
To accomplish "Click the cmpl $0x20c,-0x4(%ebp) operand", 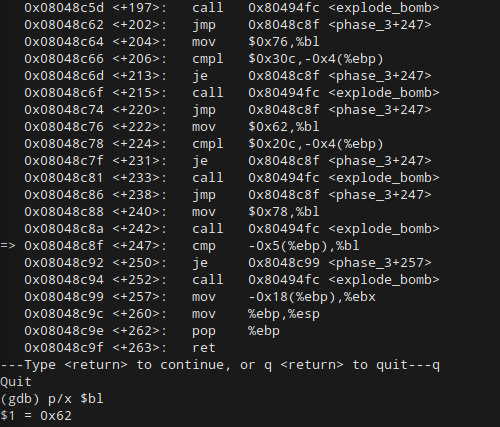I will [316, 144].
